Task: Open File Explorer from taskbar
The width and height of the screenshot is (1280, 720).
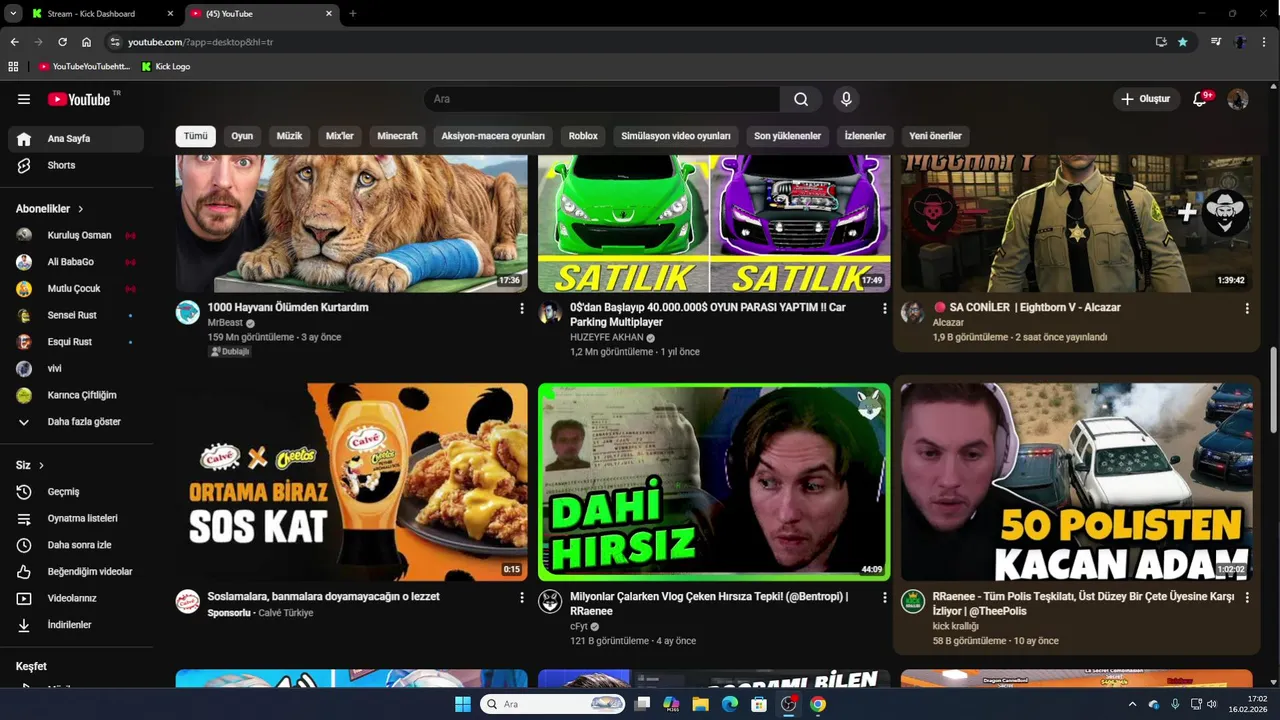Action: [701, 704]
